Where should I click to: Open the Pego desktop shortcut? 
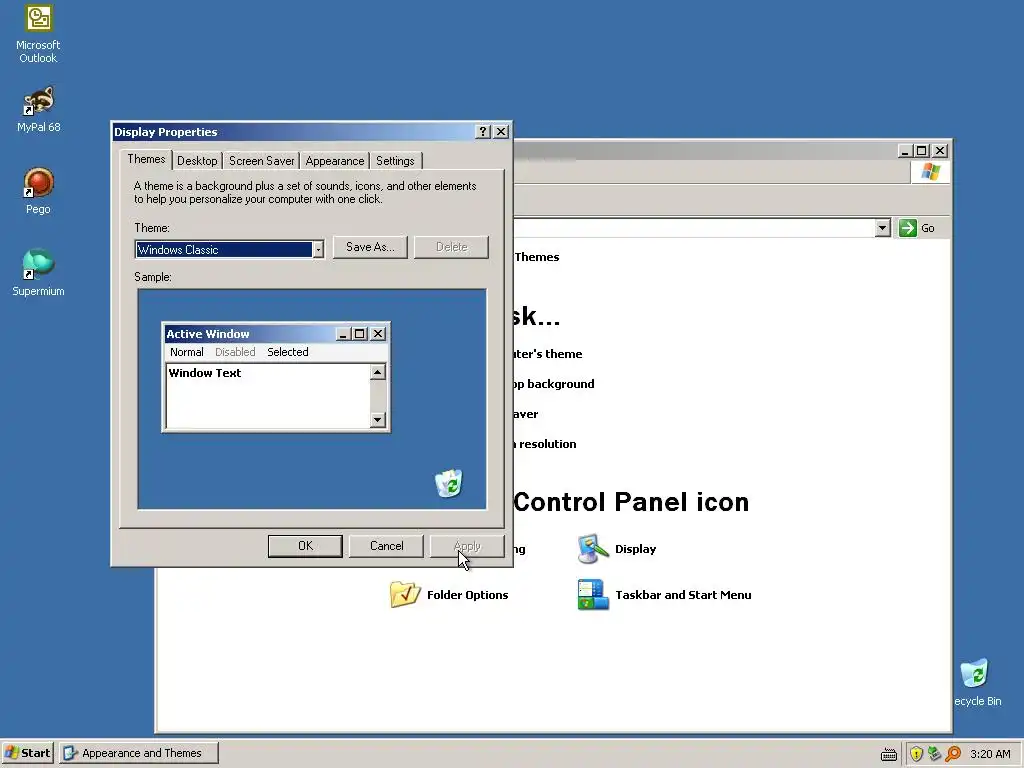pos(38,191)
